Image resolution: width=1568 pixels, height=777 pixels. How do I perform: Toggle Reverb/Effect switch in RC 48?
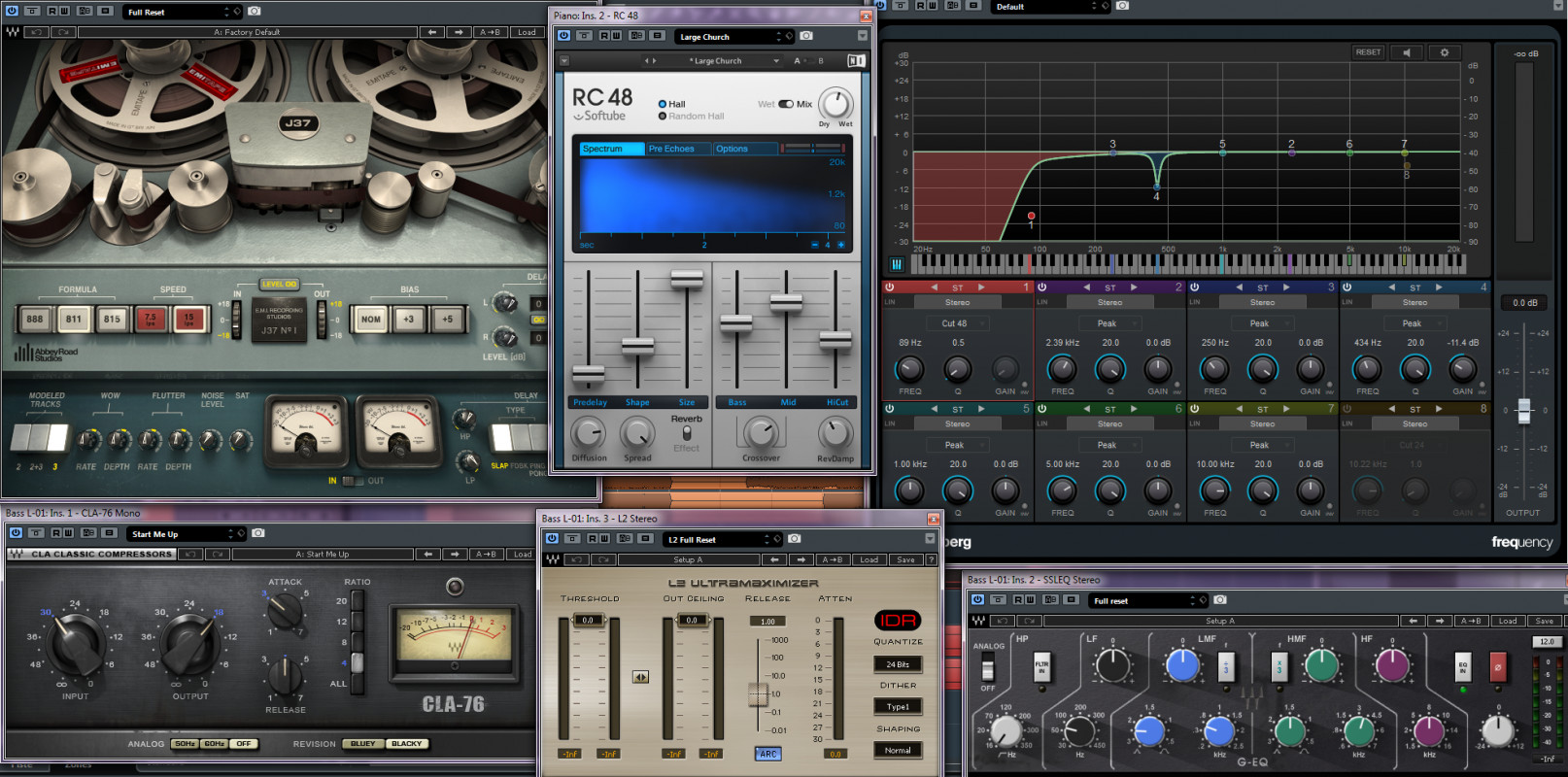687,433
